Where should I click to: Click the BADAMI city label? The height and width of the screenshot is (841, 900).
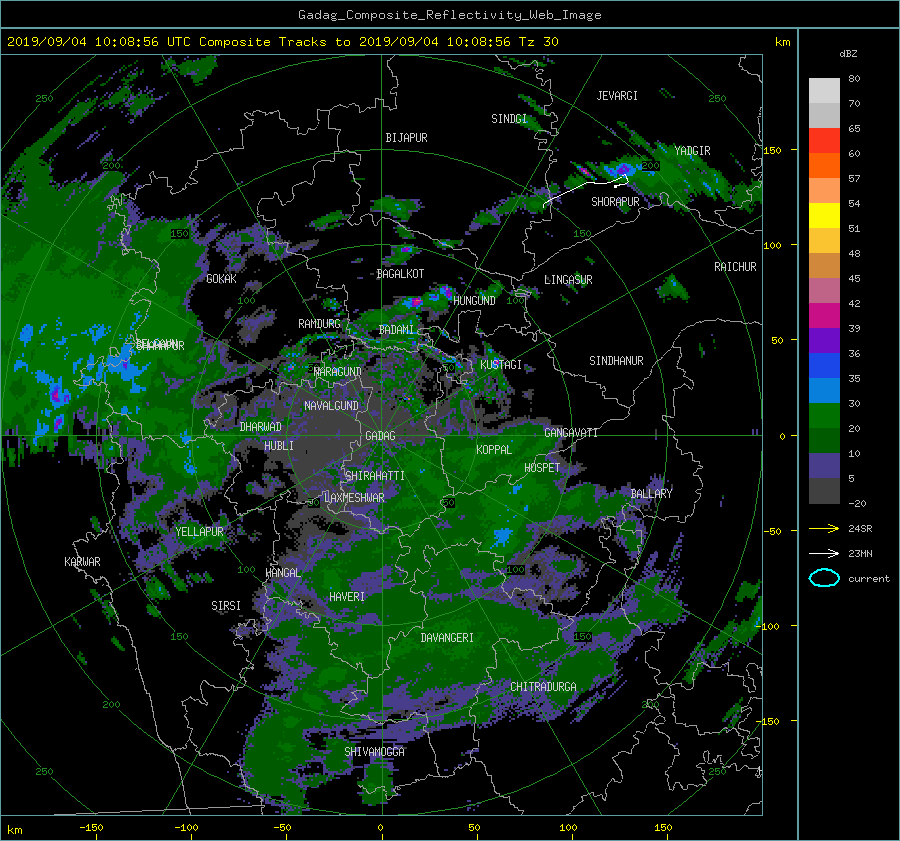click(396, 330)
